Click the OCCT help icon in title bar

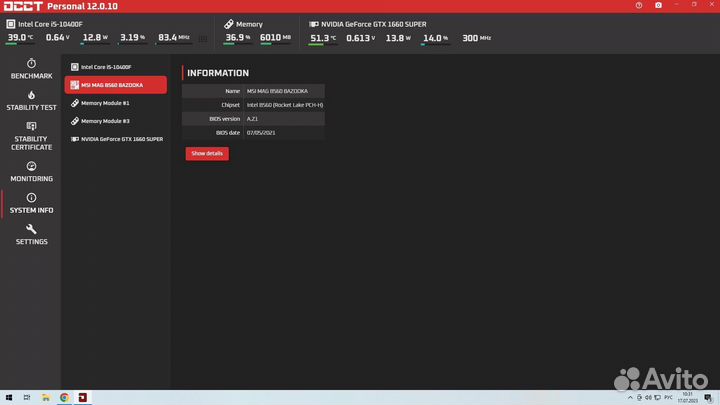[x=639, y=6]
